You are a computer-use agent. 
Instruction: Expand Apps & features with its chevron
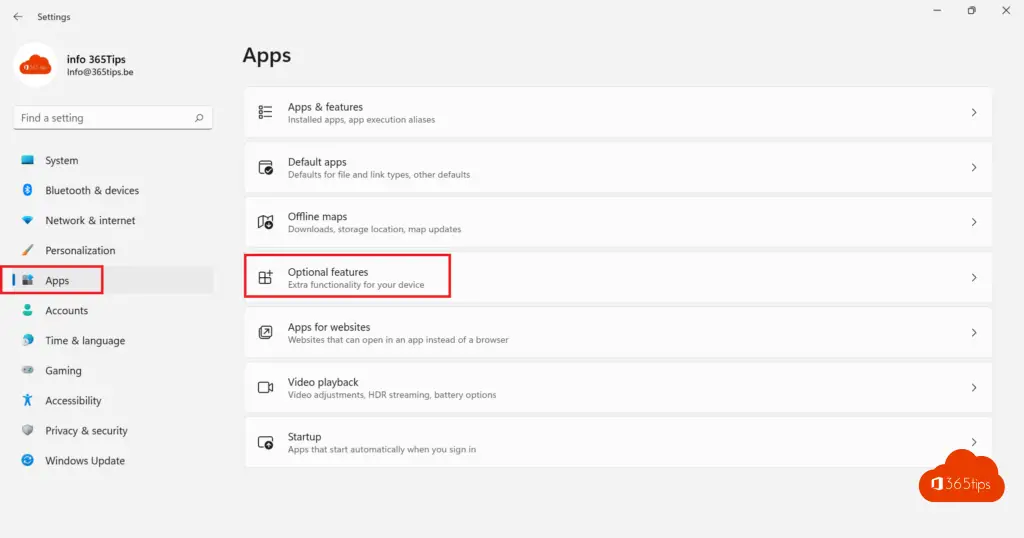coord(974,113)
